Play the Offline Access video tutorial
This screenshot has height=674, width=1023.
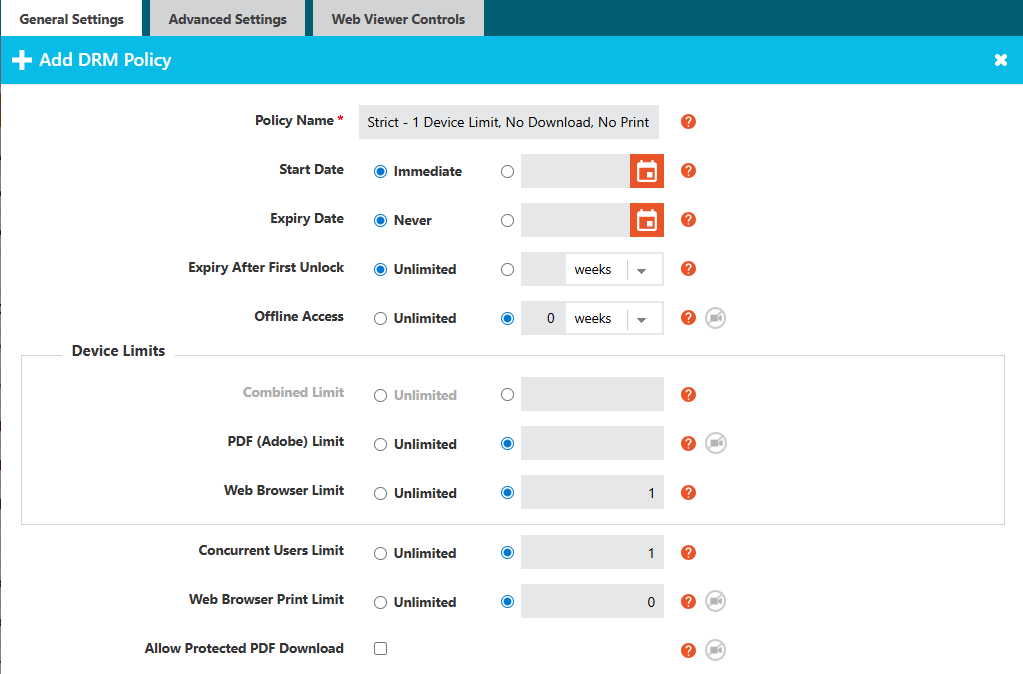point(716,317)
